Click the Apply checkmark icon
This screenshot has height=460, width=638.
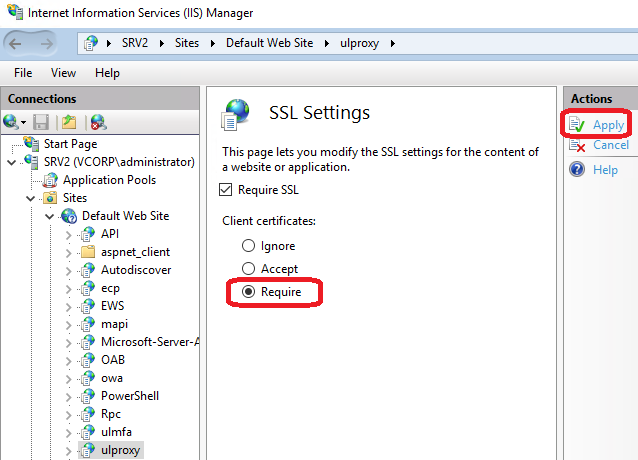[577, 125]
